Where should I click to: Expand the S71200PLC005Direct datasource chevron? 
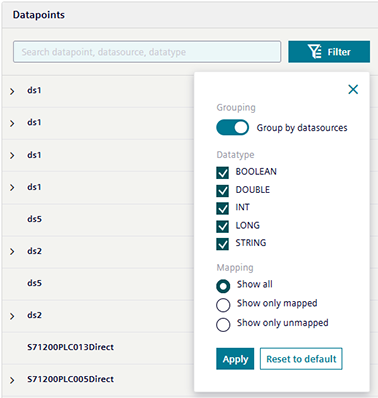tap(12, 380)
